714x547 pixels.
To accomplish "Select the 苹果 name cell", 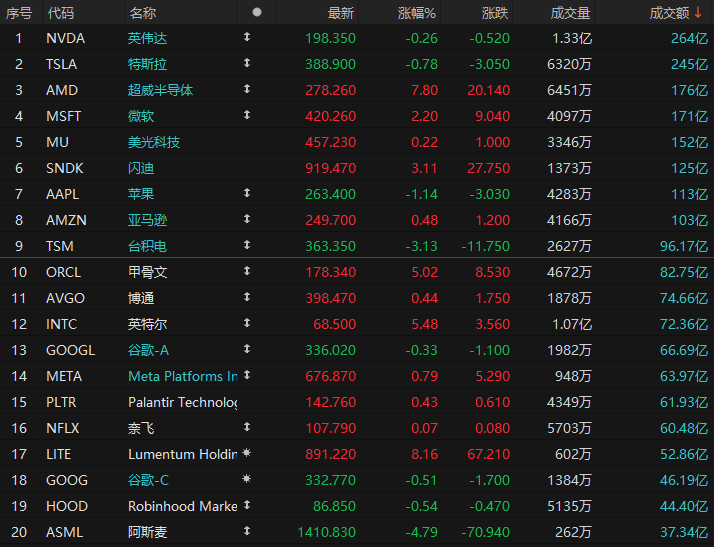I will [141, 194].
